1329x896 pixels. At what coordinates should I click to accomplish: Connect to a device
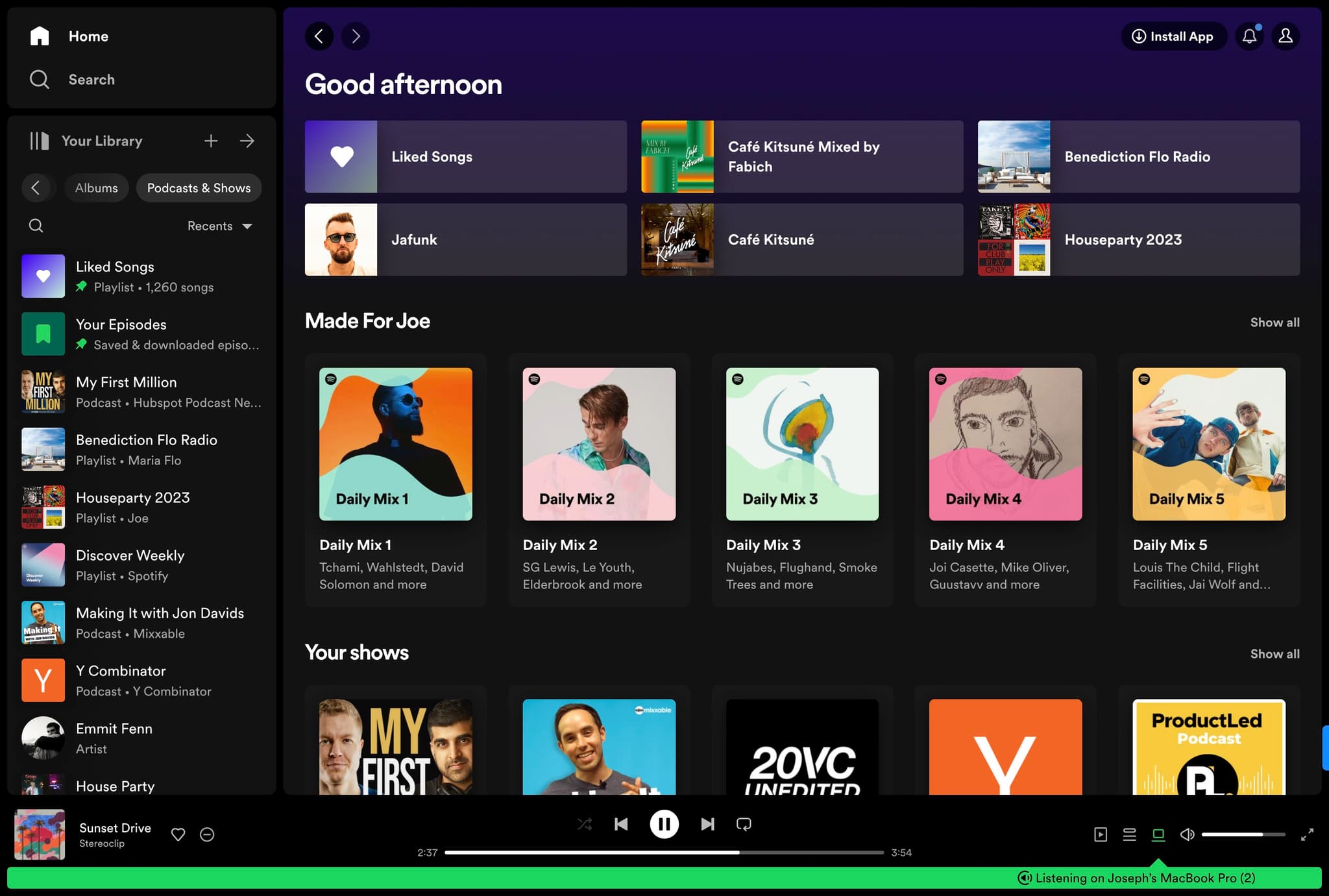click(x=1158, y=834)
